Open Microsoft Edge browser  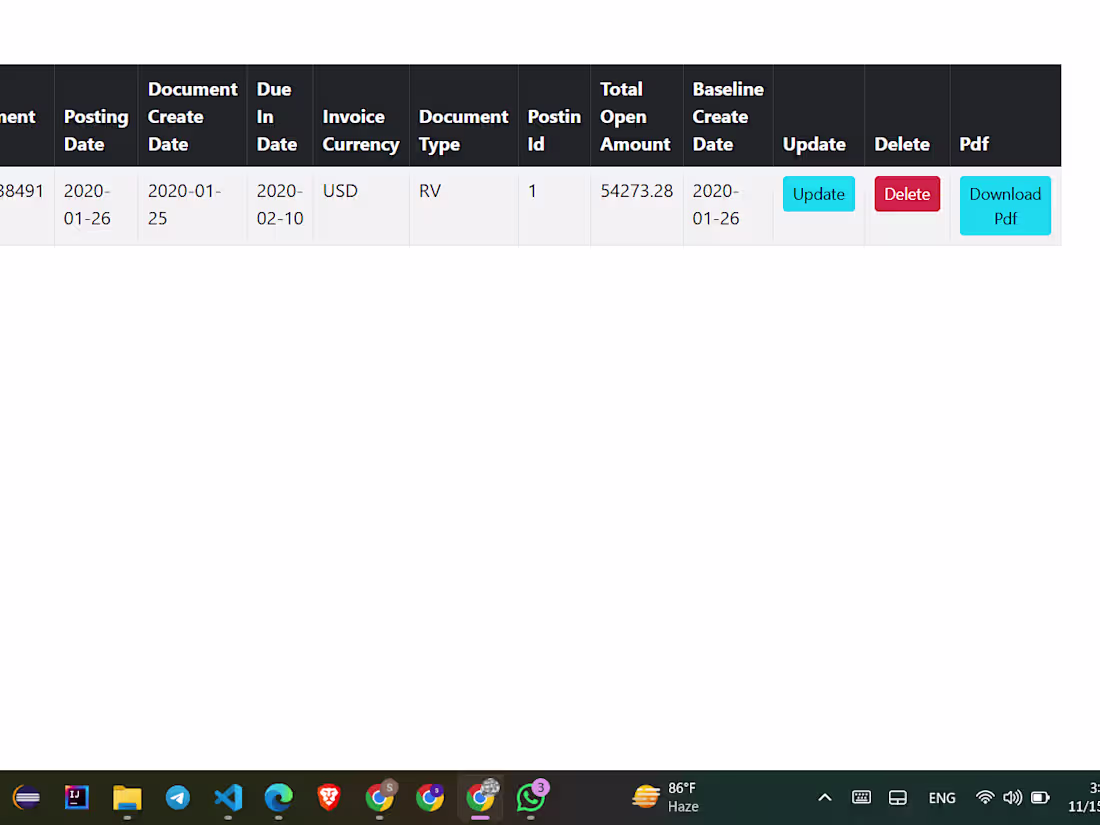(x=278, y=798)
